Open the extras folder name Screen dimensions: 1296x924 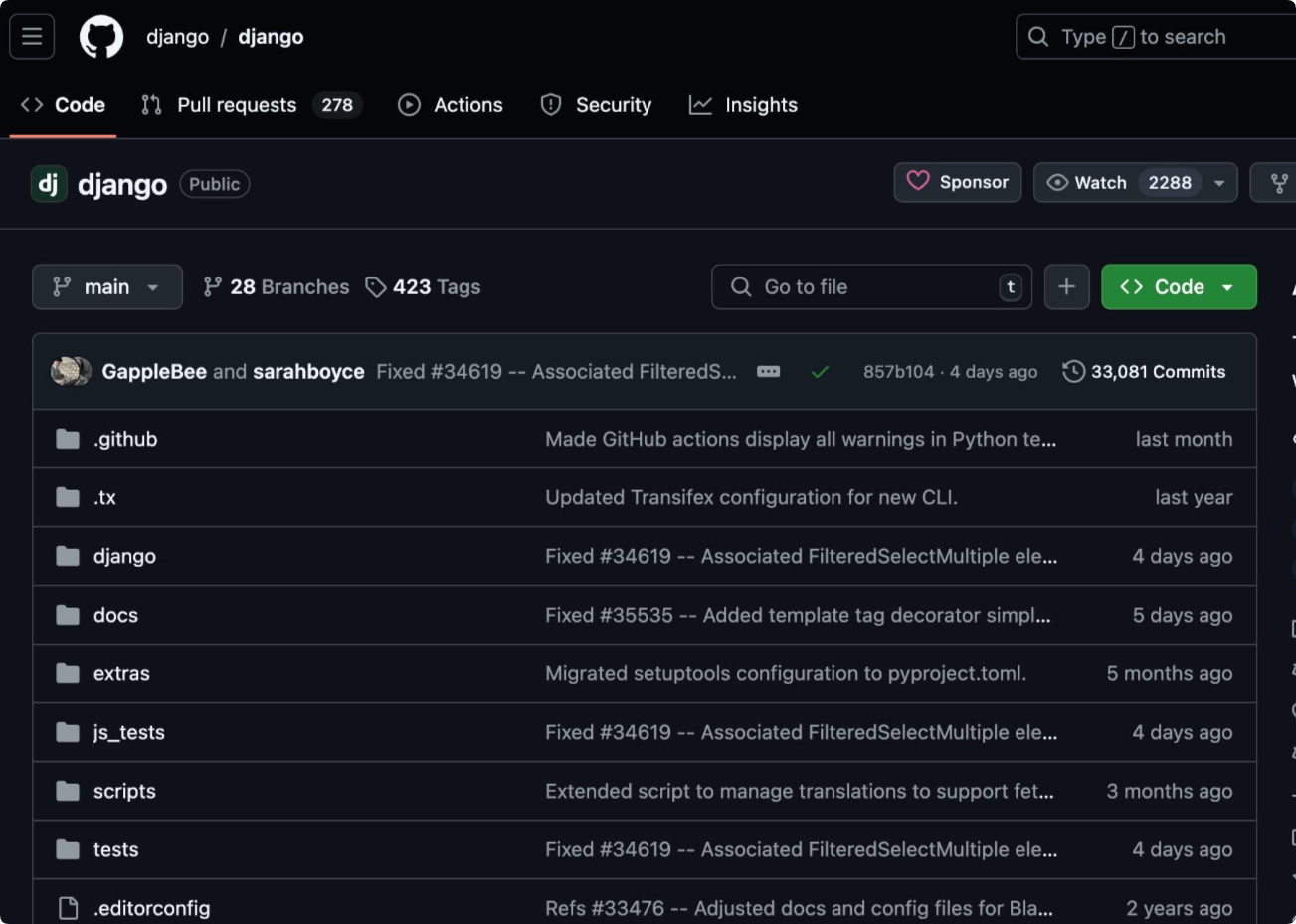[121, 673]
